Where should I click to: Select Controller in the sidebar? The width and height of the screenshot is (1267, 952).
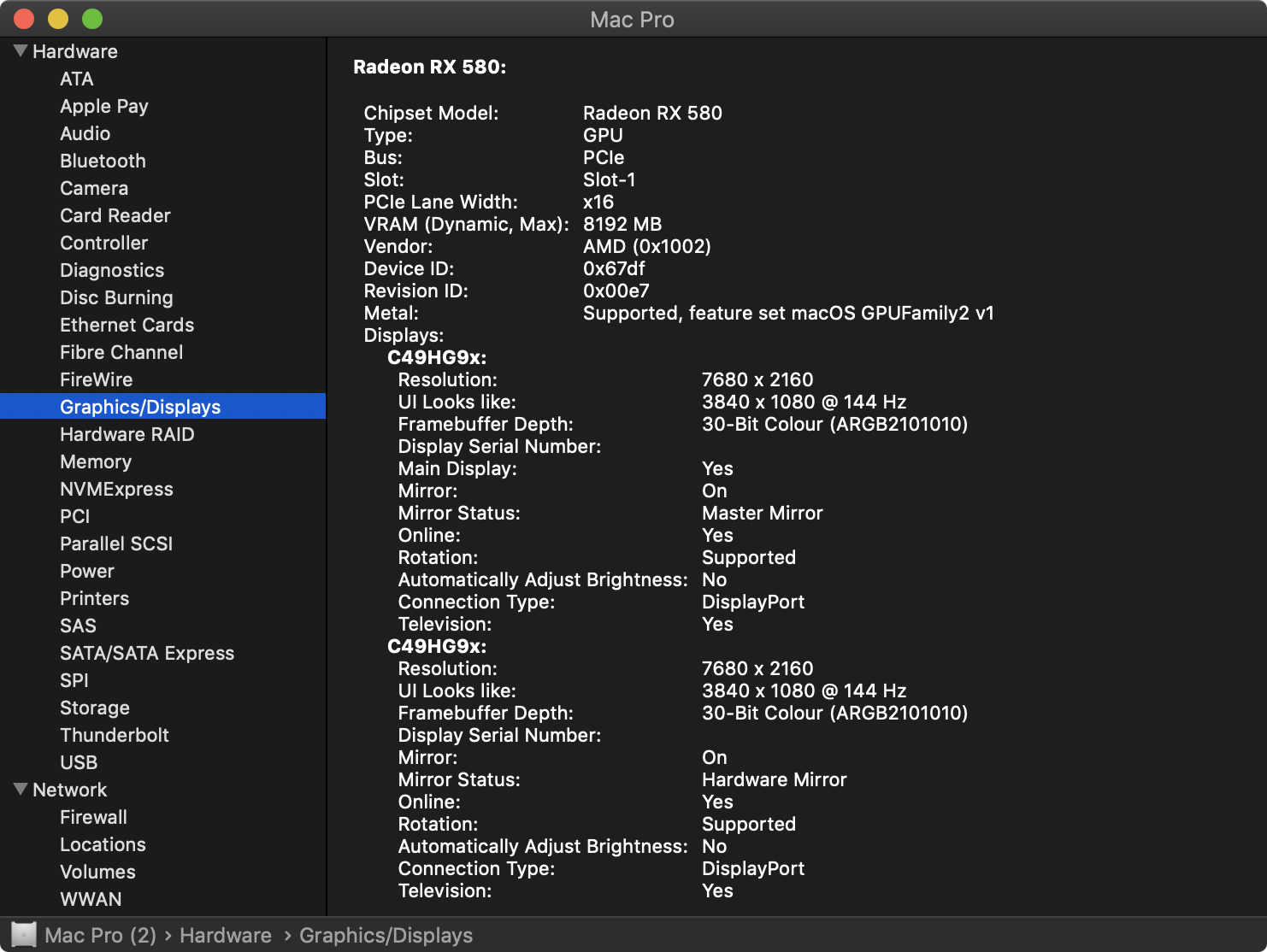pos(104,243)
